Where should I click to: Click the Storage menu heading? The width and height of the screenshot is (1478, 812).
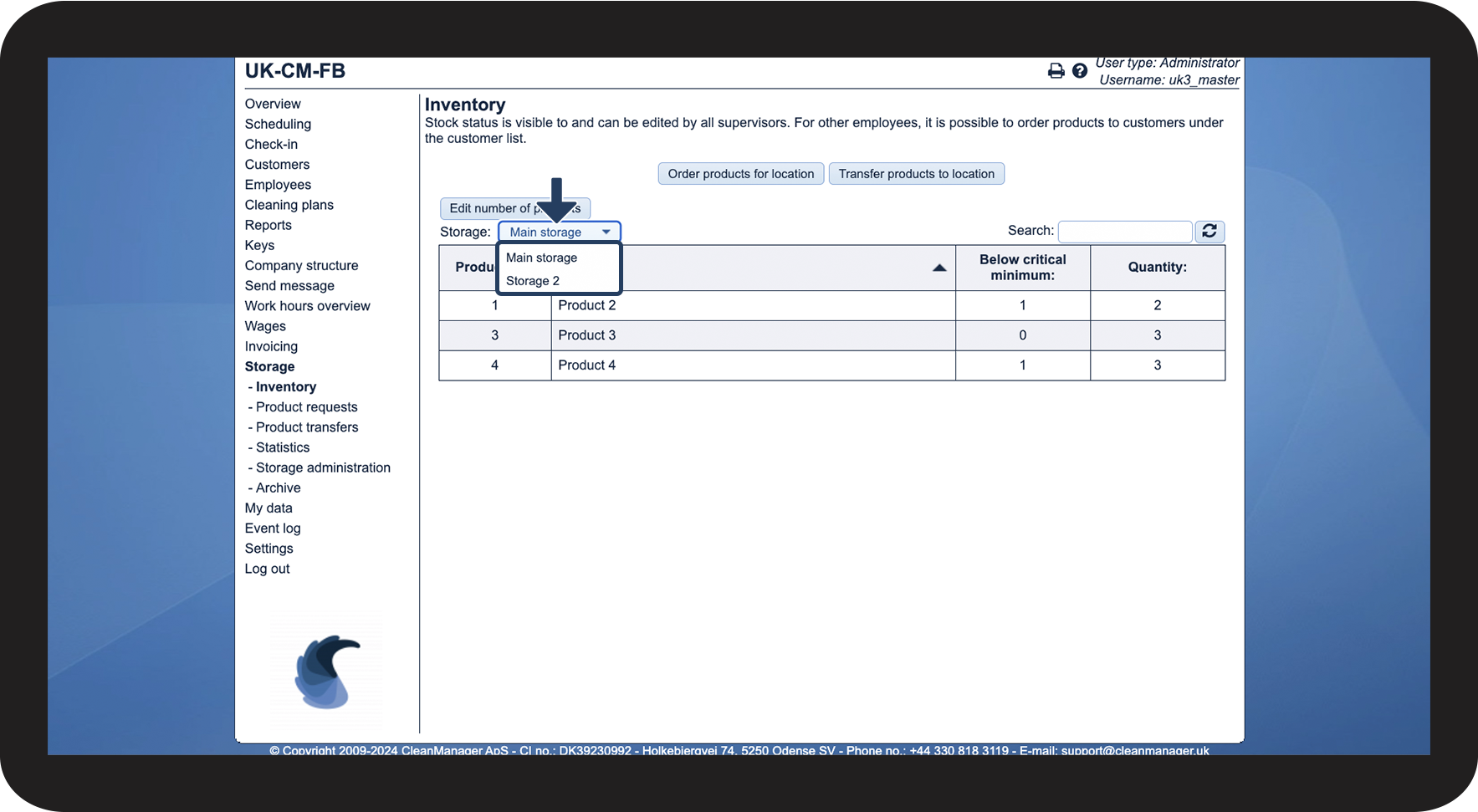[x=269, y=366]
